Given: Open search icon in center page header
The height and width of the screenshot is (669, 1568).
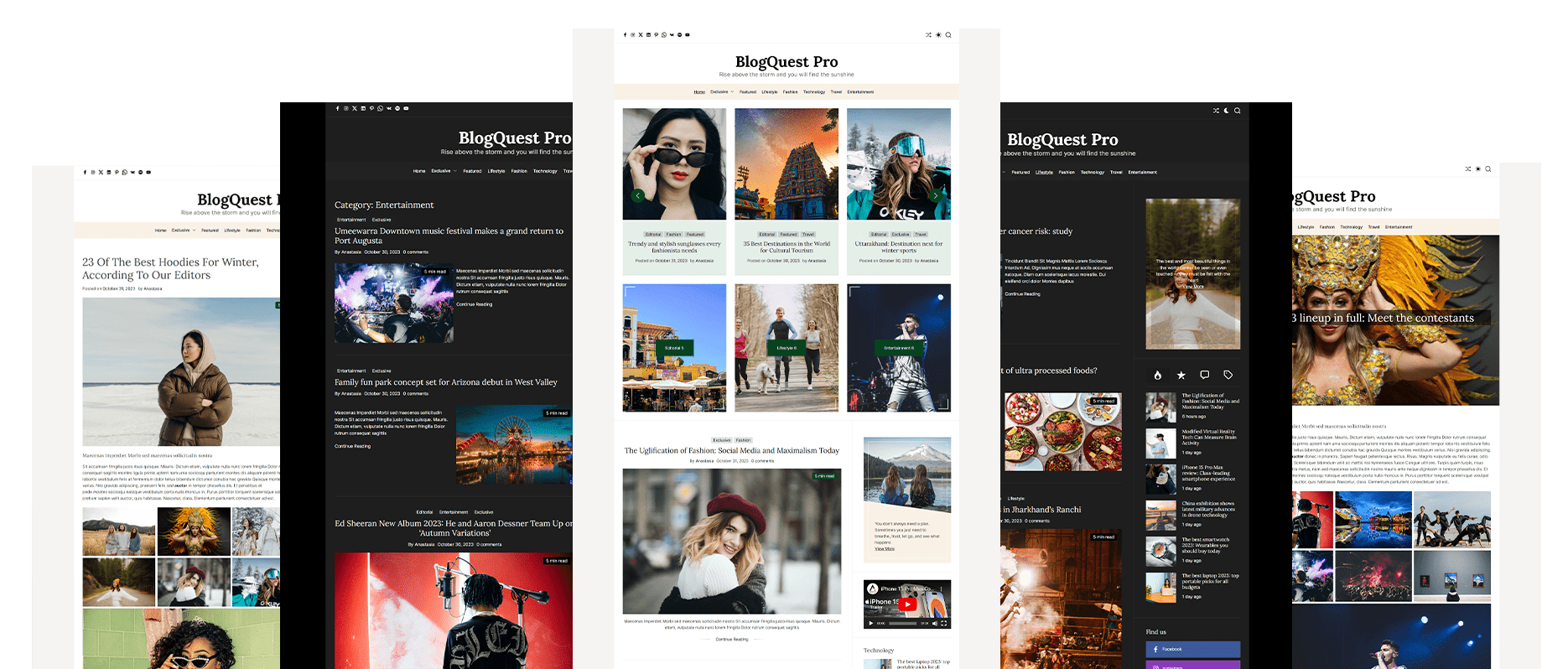Looking at the screenshot, I should pyautogui.click(x=948, y=35).
